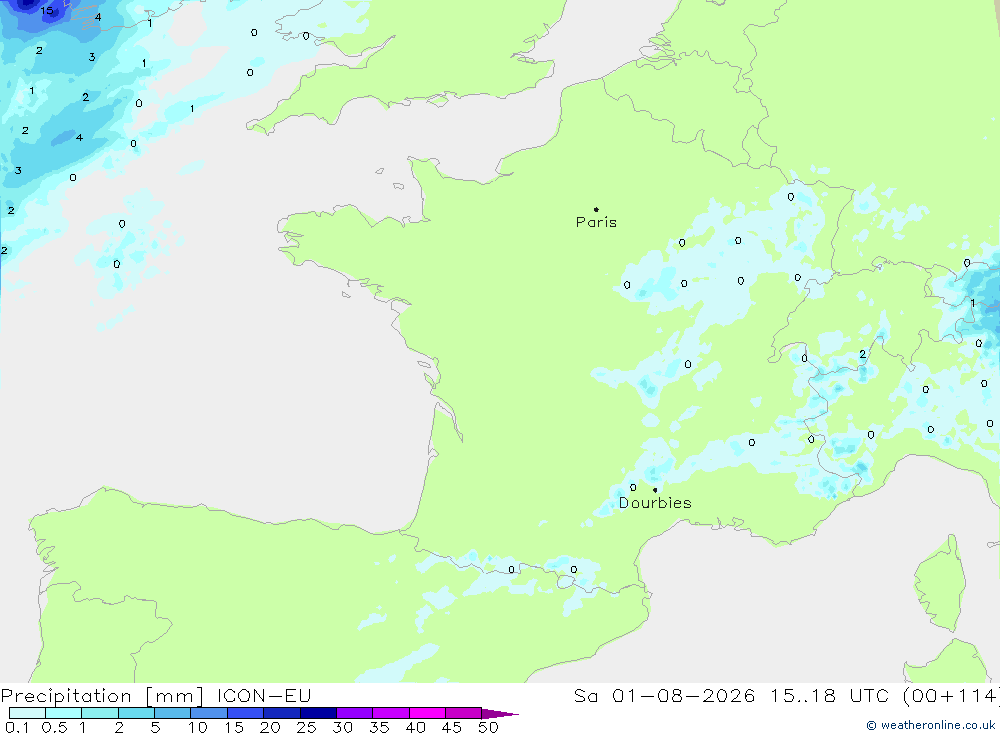Viewport: 1000px width, 733px height.
Task: Click the Dourbies town label
Action: tap(655, 503)
